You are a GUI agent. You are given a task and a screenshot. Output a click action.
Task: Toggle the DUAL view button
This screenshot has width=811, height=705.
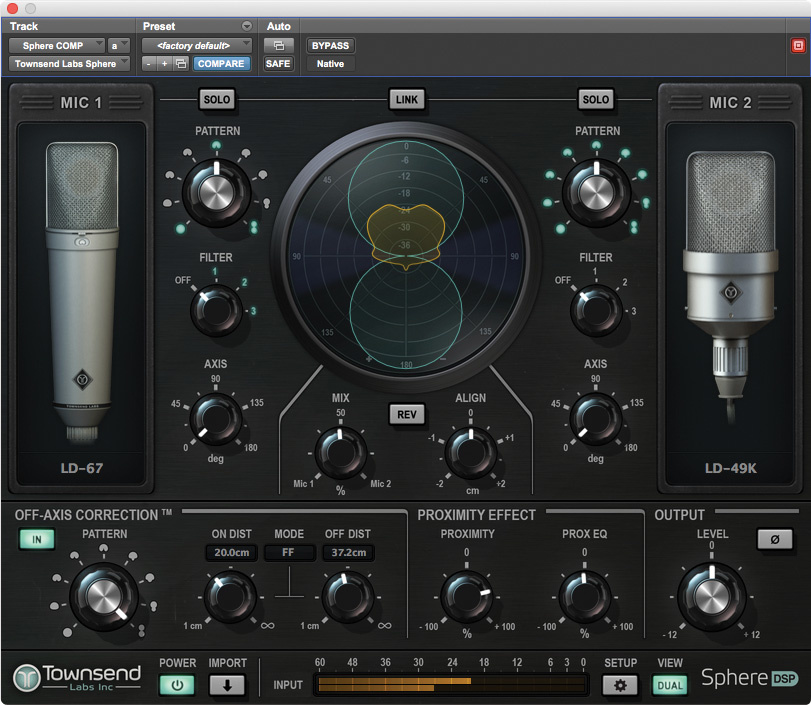(670, 685)
